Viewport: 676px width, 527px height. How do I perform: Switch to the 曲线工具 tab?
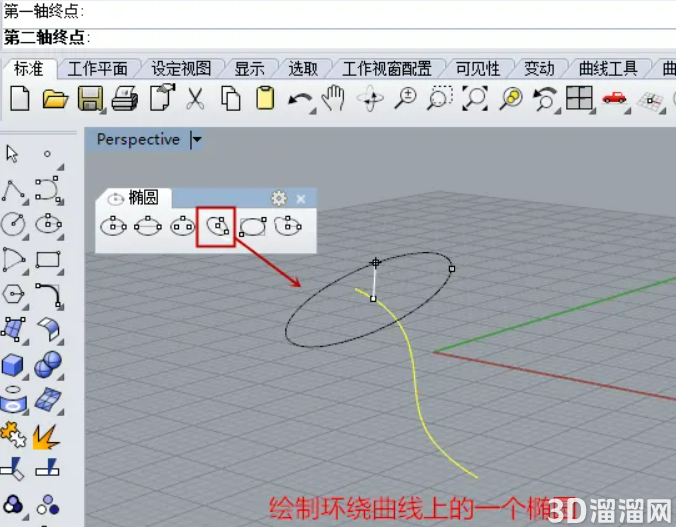tap(607, 69)
